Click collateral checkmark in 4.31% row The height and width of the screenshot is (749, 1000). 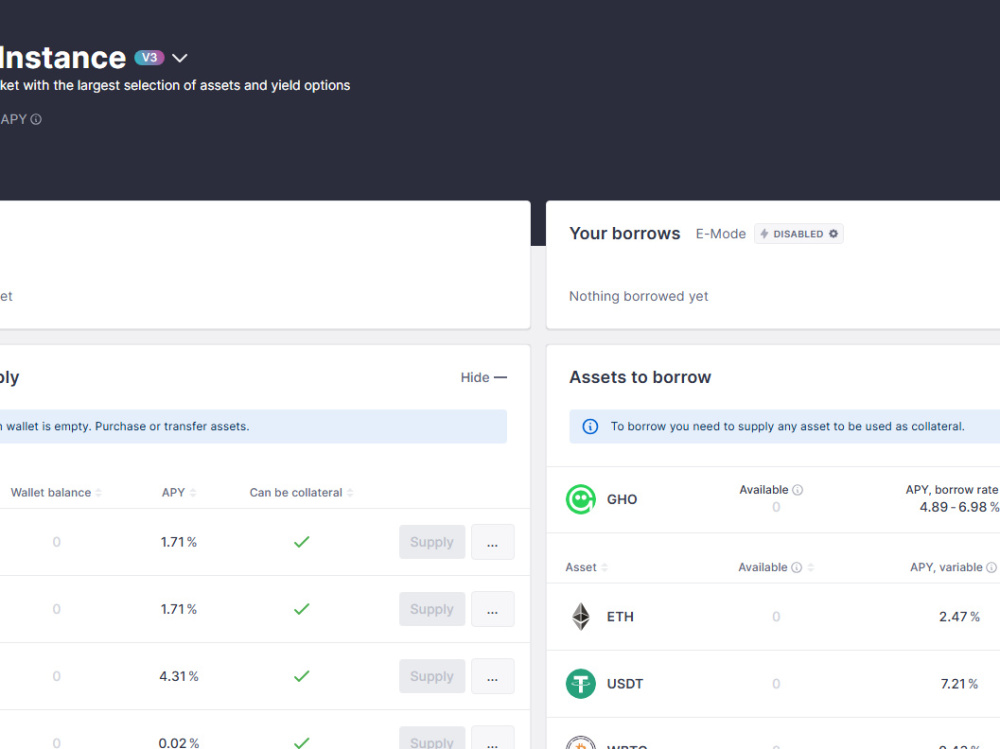click(x=302, y=676)
